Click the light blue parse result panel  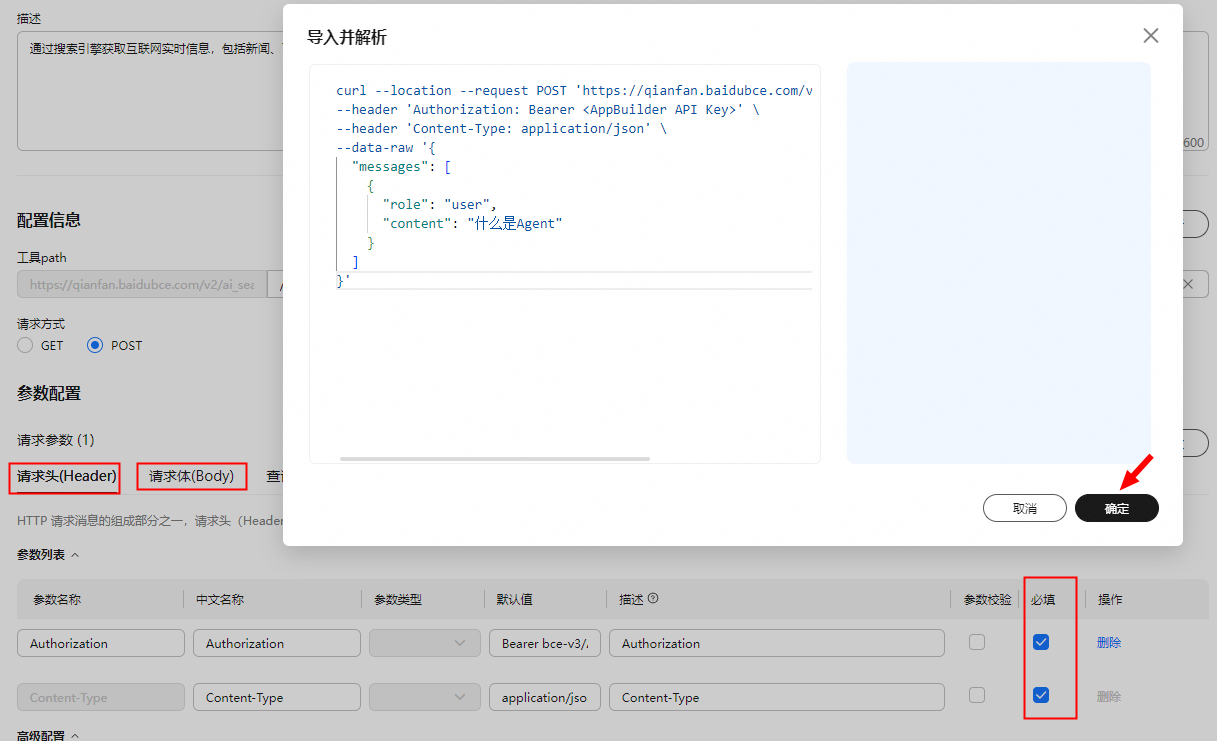pyautogui.click(x=999, y=263)
